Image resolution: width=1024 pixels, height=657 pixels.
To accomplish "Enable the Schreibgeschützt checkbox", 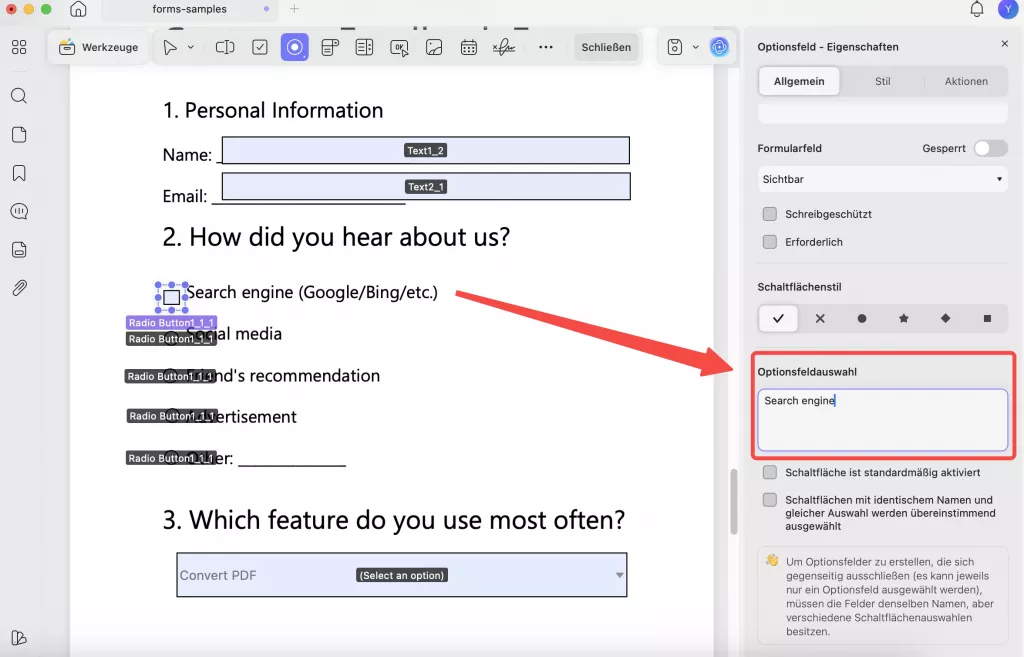I will [770, 214].
